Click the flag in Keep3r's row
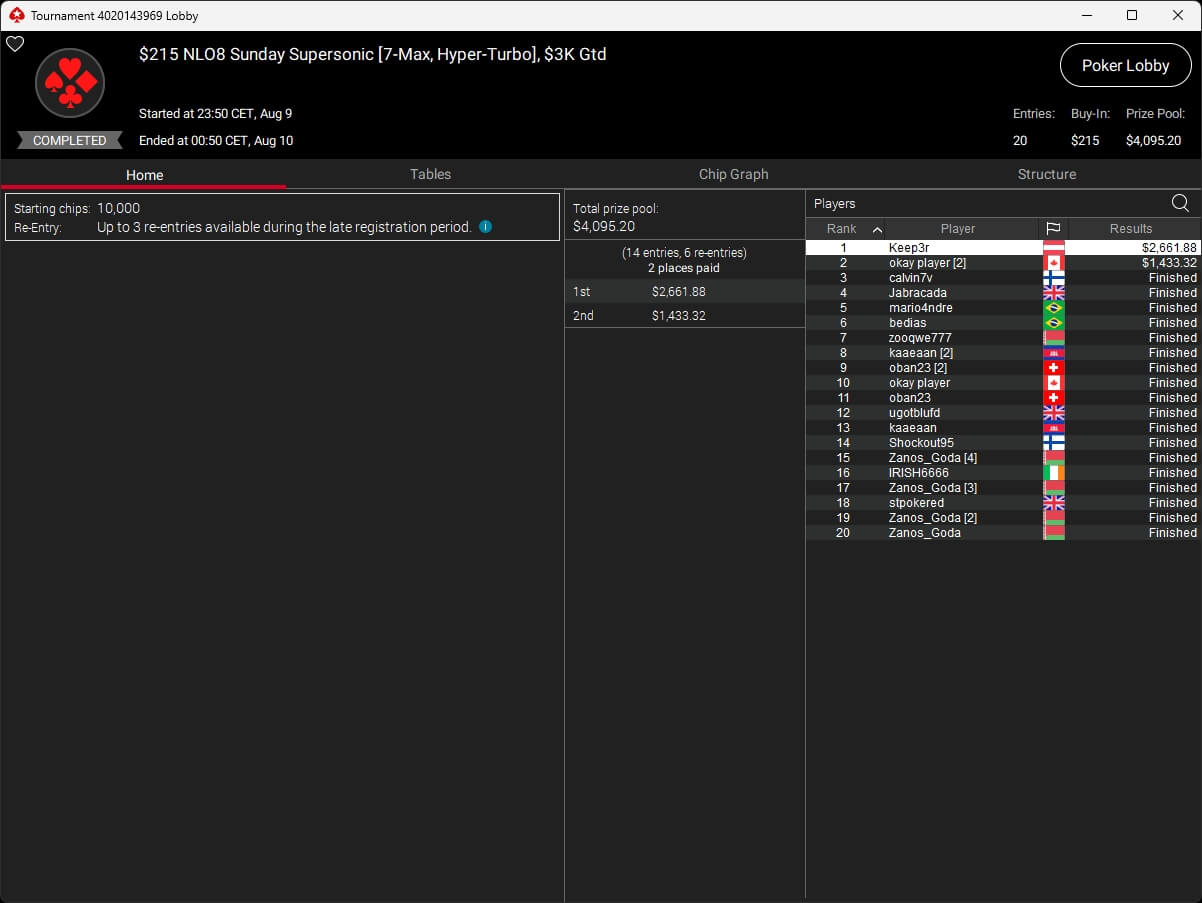The width and height of the screenshot is (1202, 903). click(x=1054, y=248)
